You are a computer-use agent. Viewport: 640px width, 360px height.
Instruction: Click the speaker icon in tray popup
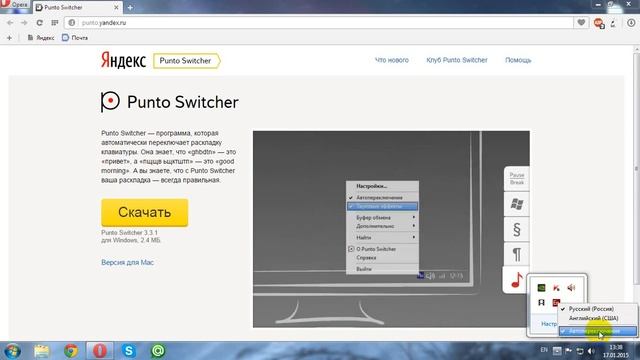point(571,288)
